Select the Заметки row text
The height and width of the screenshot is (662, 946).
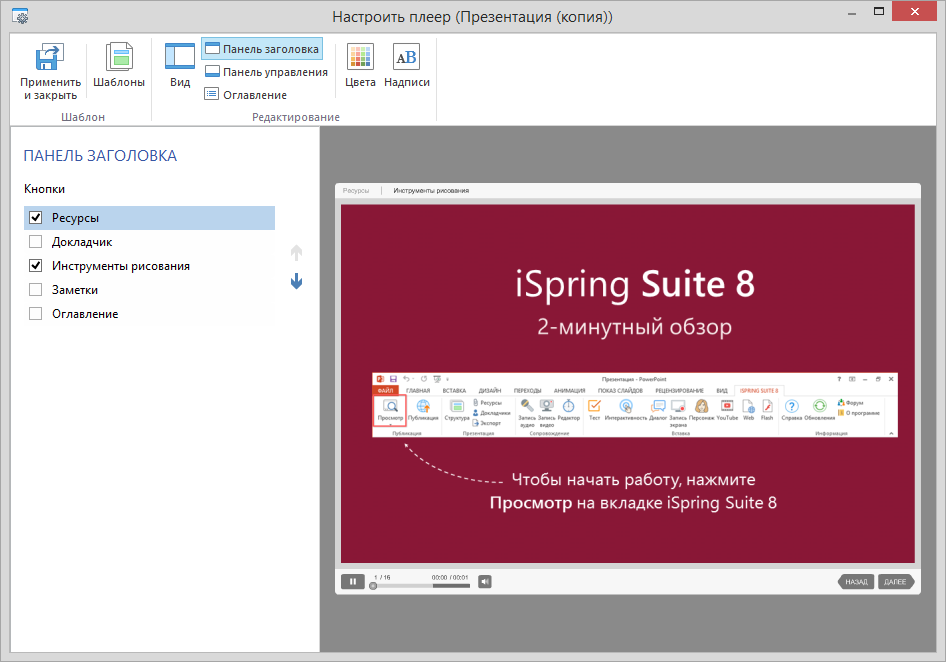75,290
